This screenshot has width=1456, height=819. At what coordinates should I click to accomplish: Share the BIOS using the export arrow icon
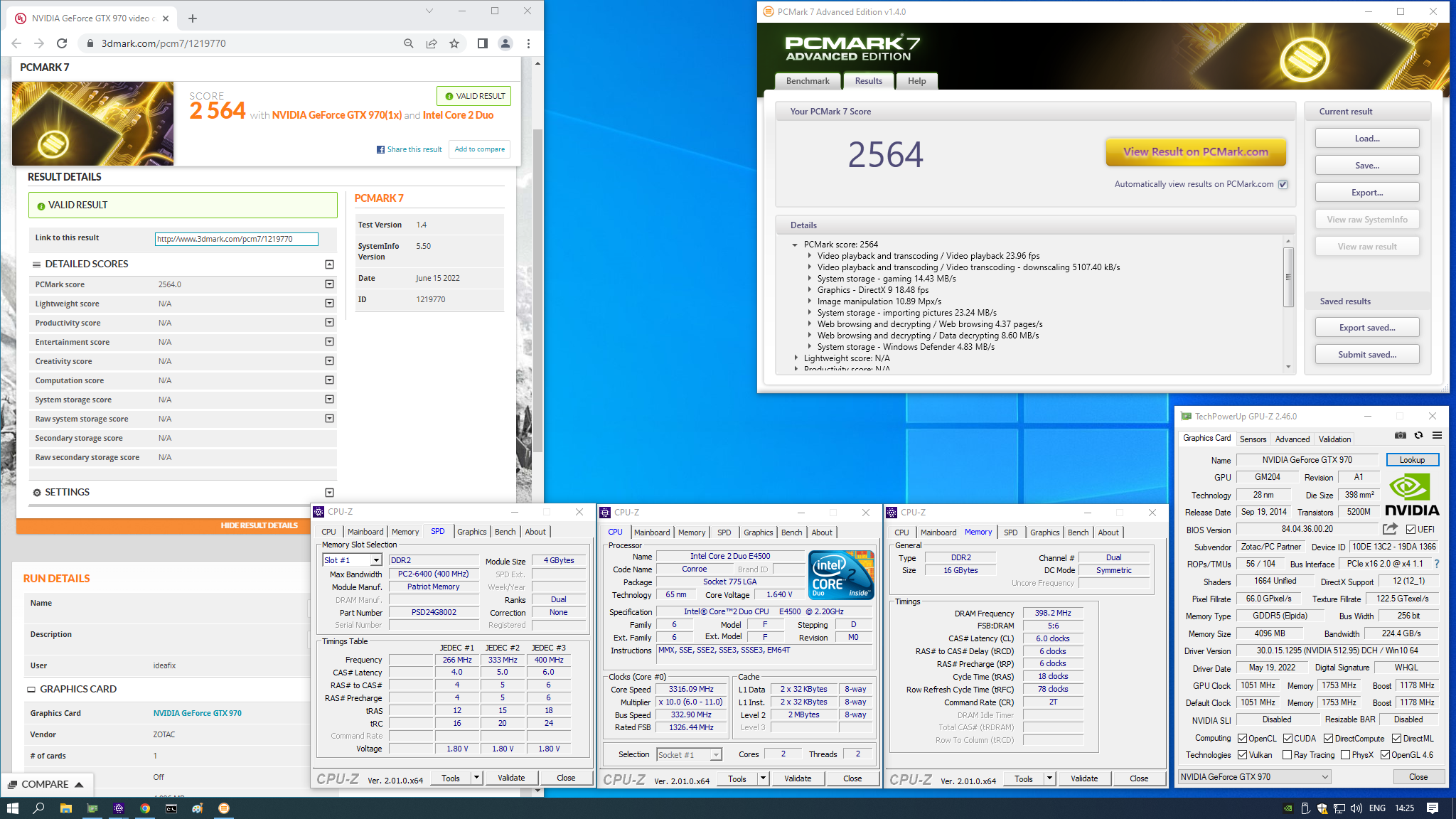(1390, 529)
